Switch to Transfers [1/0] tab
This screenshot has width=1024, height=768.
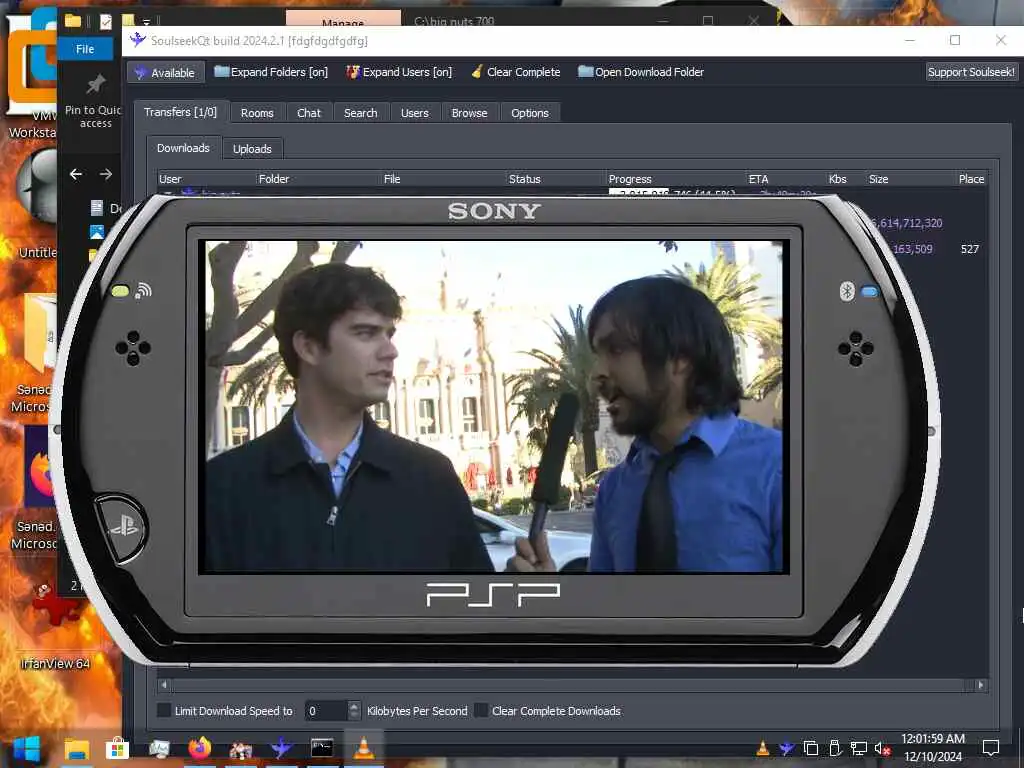(181, 112)
